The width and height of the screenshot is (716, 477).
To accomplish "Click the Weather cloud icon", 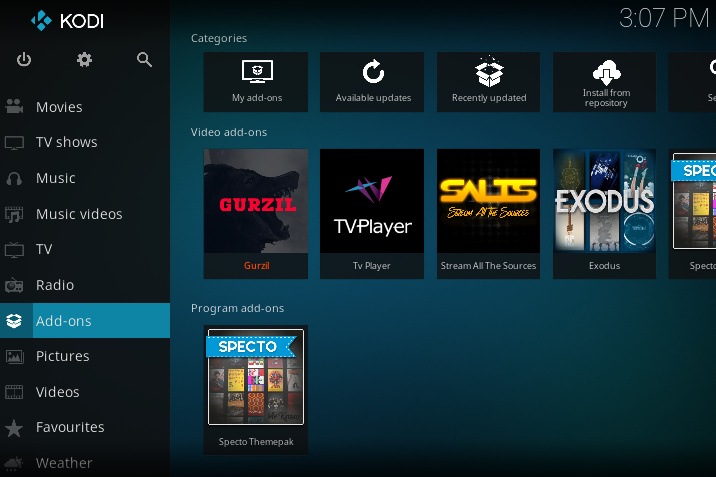I will [14, 463].
